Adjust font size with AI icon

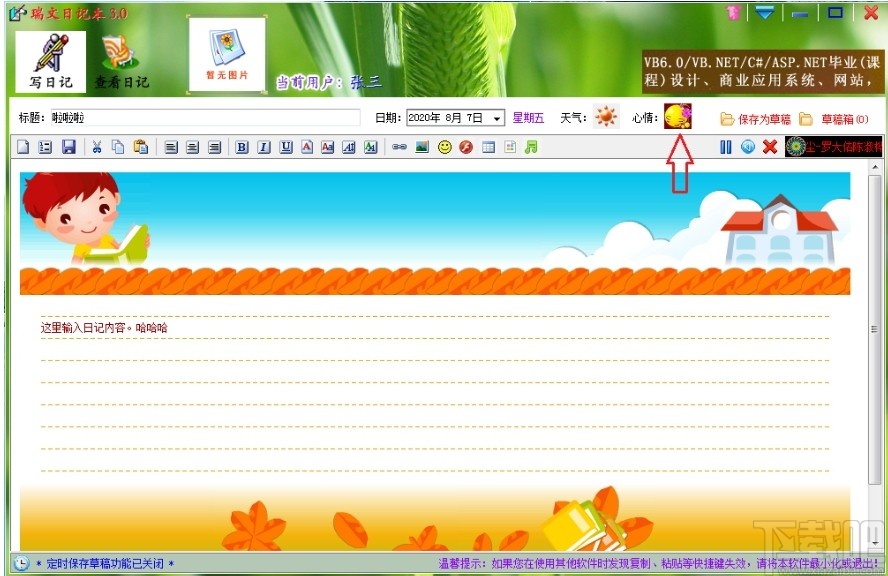[349, 147]
